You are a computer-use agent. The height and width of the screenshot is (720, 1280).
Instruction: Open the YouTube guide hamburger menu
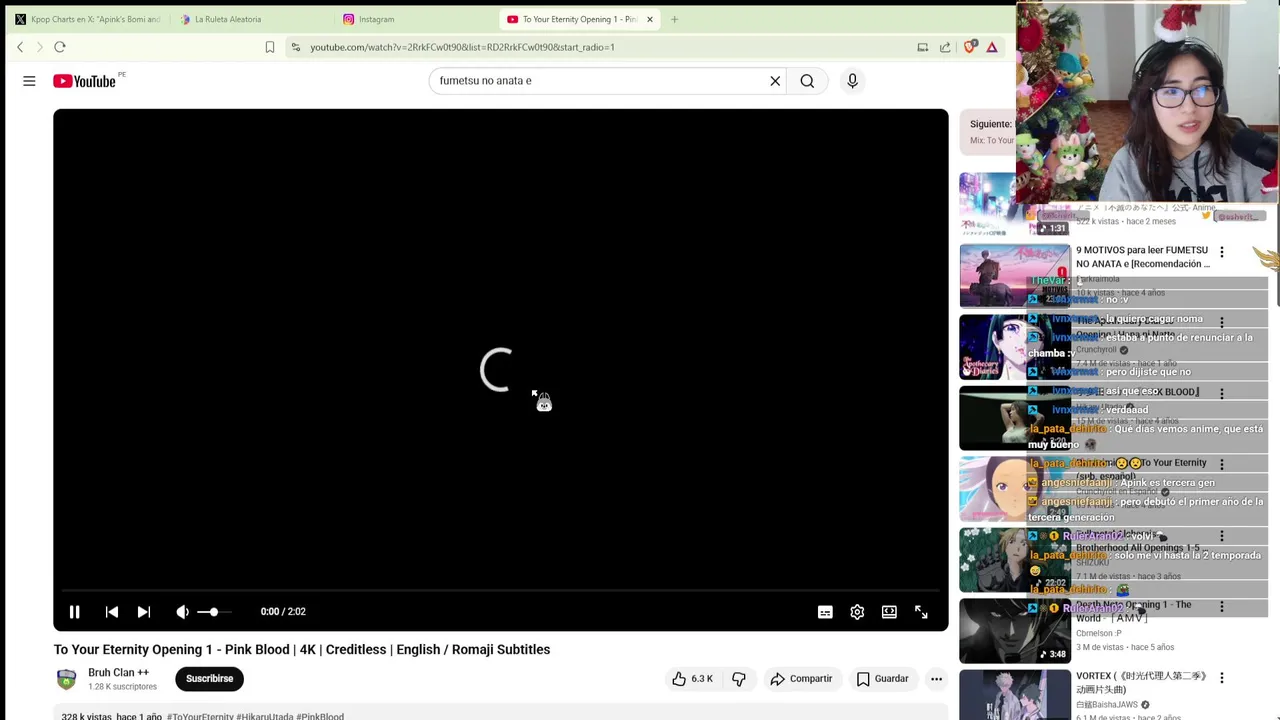pyautogui.click(x=29, y=81)
